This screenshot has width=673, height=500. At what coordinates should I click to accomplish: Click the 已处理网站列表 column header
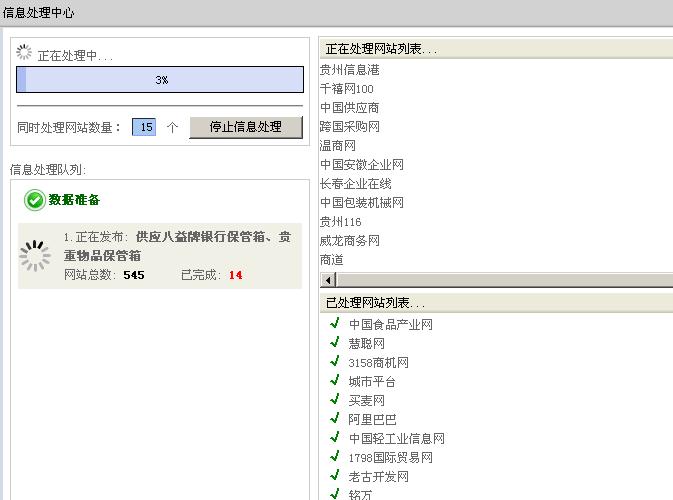495,302
